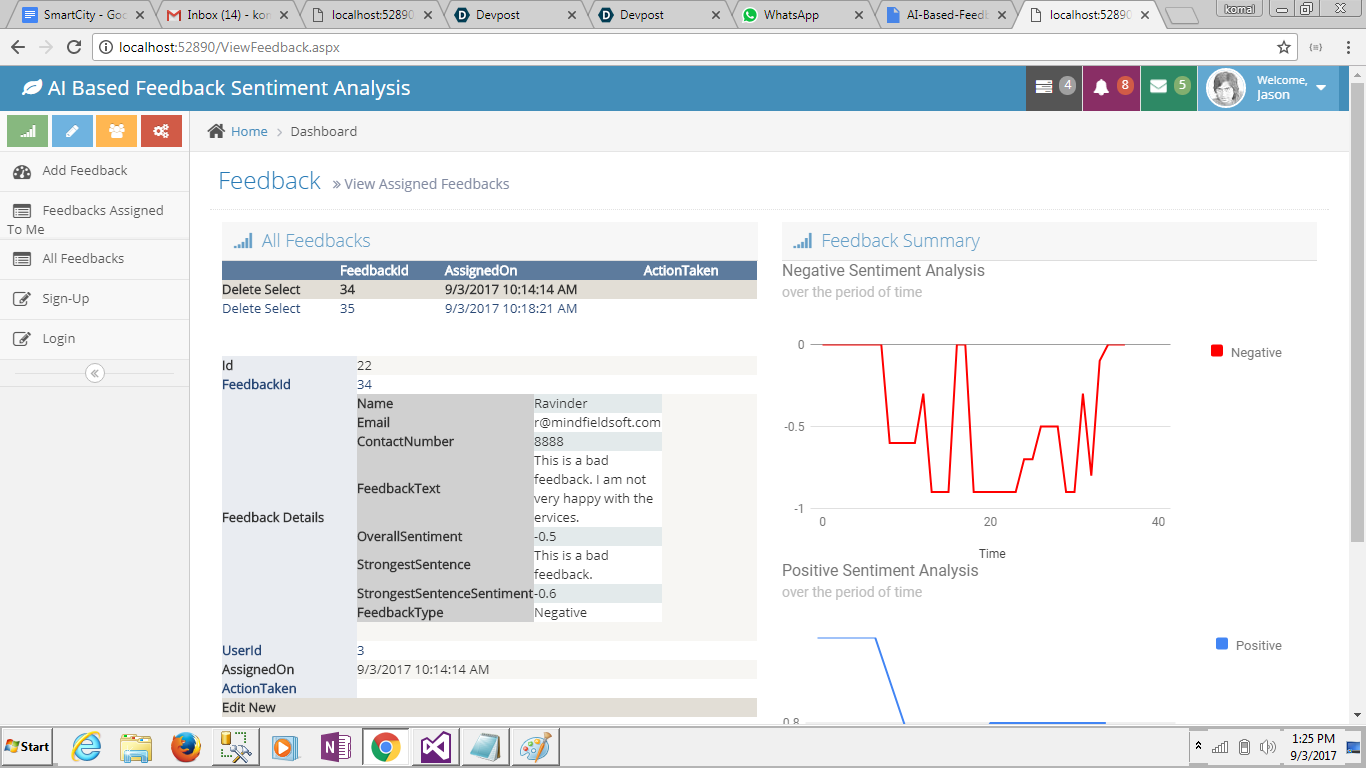Click FeedbackId link 35 in grid
Image resolution: width=1366 pixels, height=768 pixels.
pos(347,309)
